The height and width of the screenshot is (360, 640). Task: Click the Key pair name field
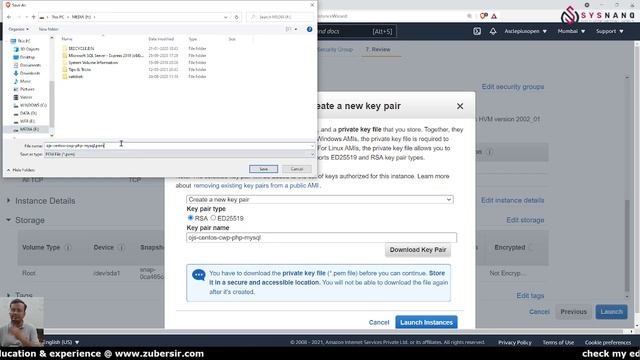coord(321,238)
